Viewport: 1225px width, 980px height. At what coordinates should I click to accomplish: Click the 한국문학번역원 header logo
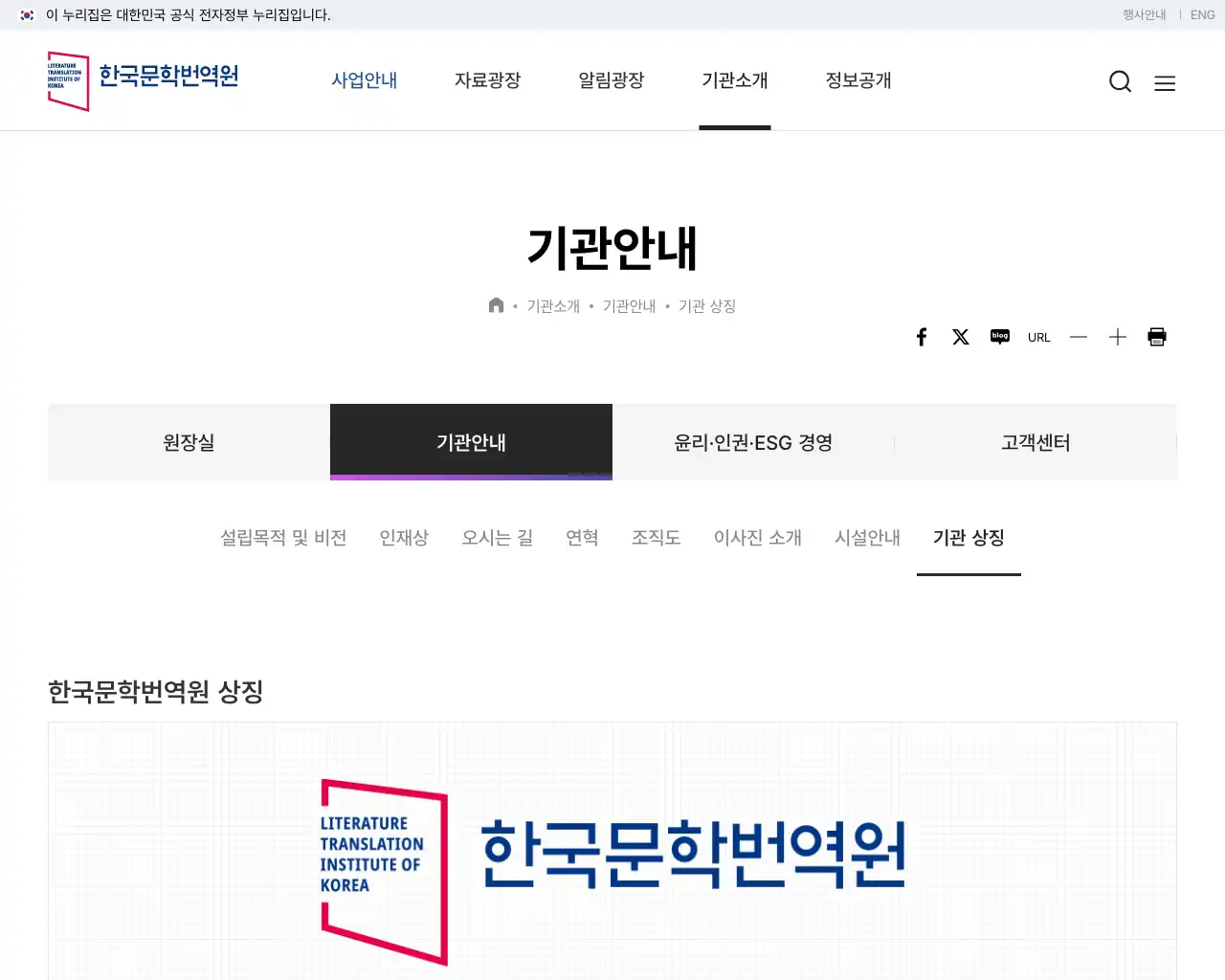(x=144, y=81)
